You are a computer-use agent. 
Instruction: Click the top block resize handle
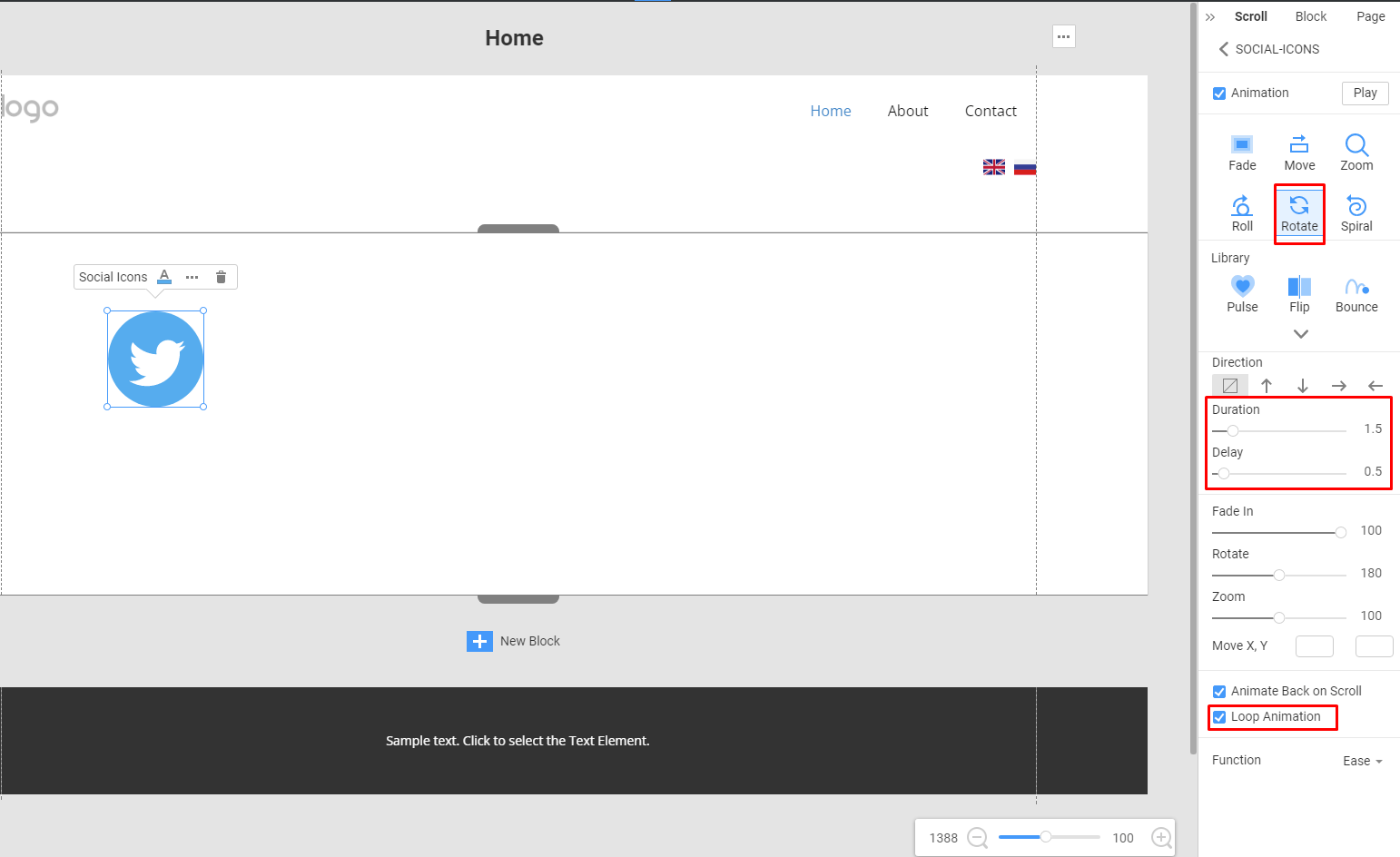coord(518,229)
